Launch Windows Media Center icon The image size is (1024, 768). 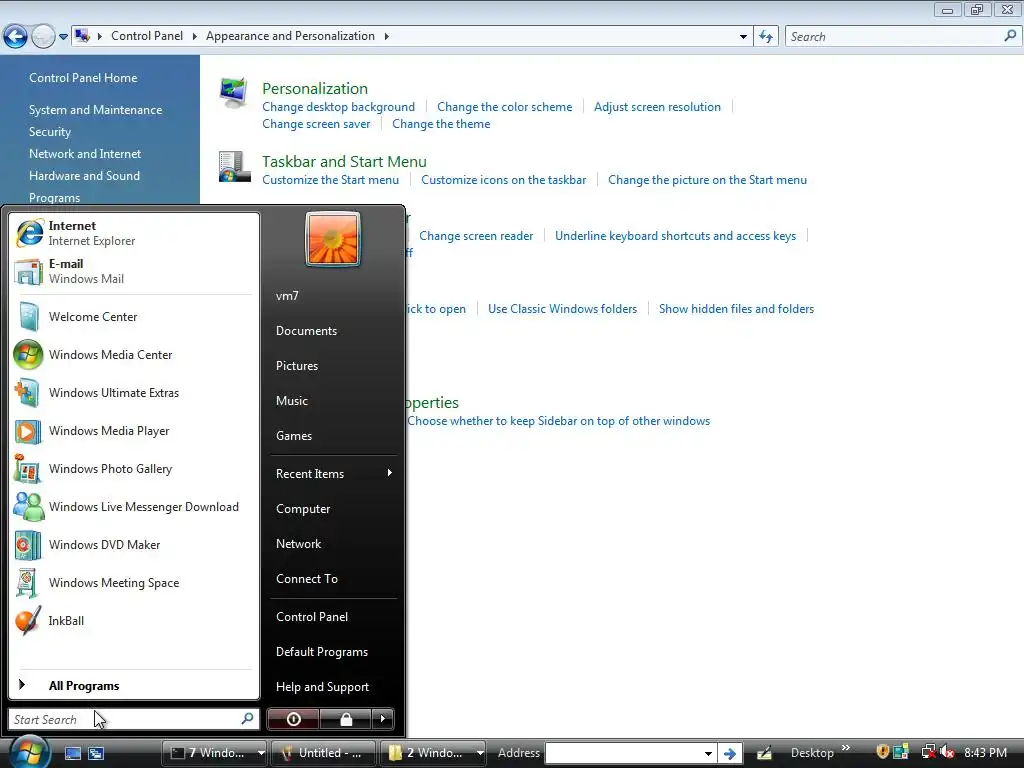[x=29, y=355]
